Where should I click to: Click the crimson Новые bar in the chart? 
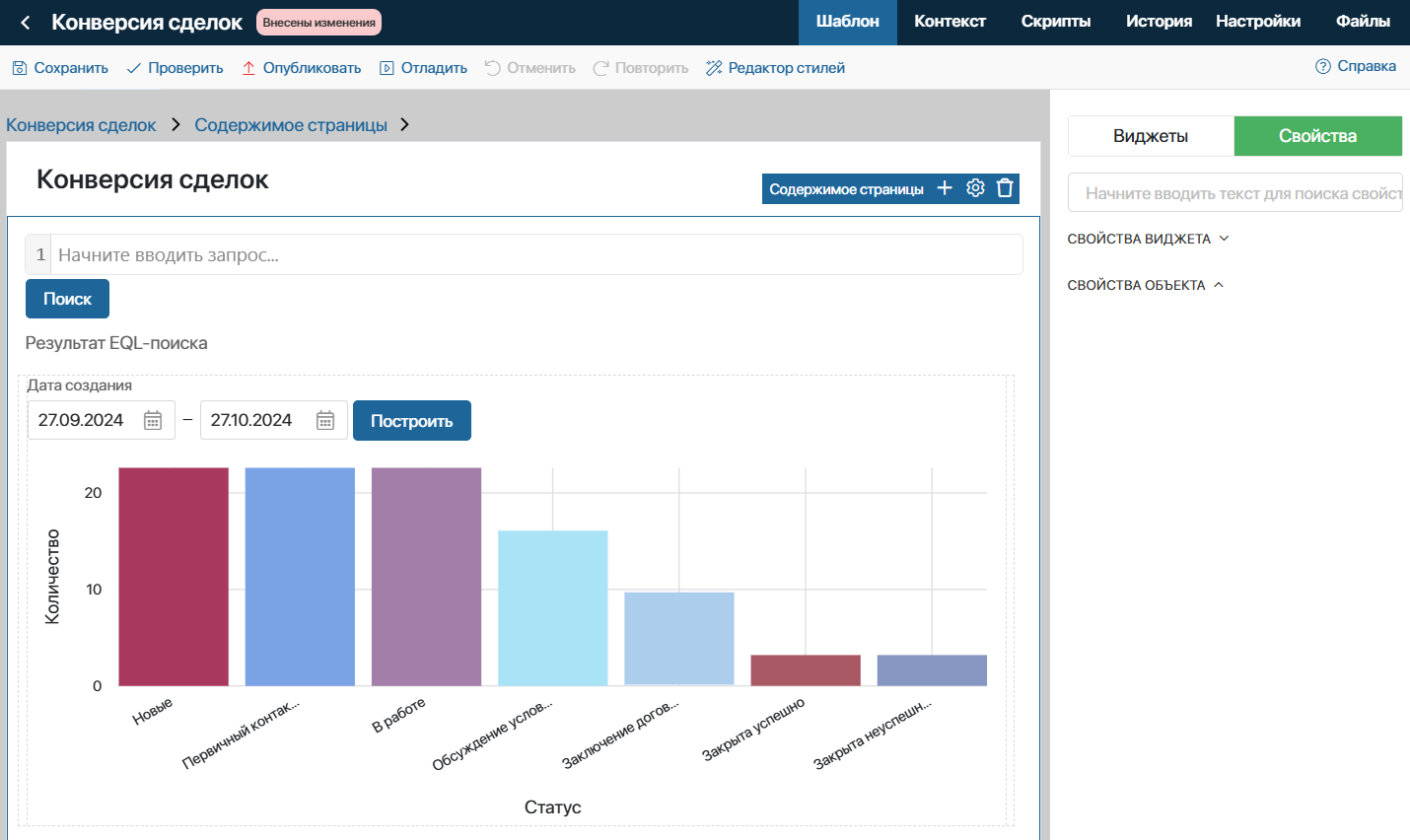174,577
